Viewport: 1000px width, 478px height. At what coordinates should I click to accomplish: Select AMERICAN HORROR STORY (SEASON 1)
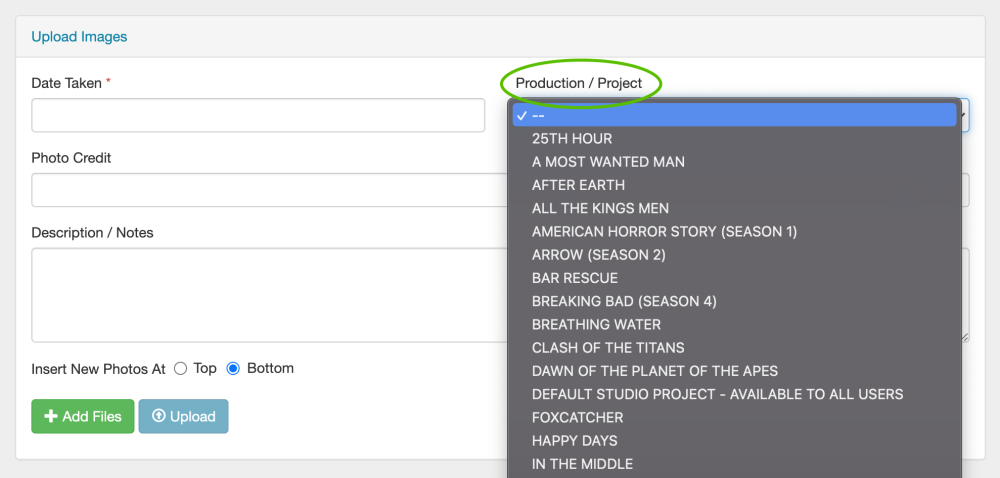[735, 231]
